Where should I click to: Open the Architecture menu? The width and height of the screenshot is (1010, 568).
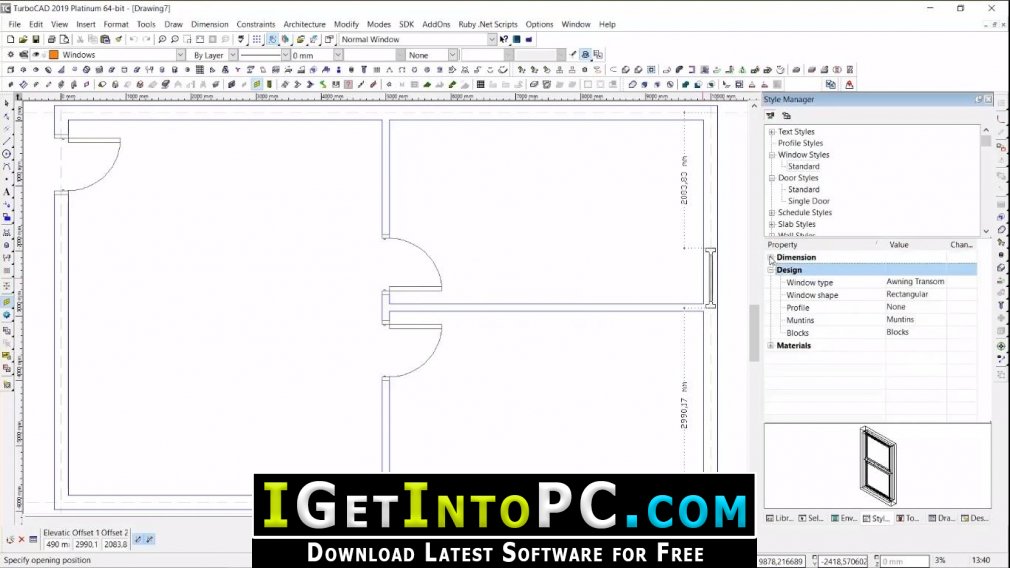pyautogui.click(x=304, y=24)
